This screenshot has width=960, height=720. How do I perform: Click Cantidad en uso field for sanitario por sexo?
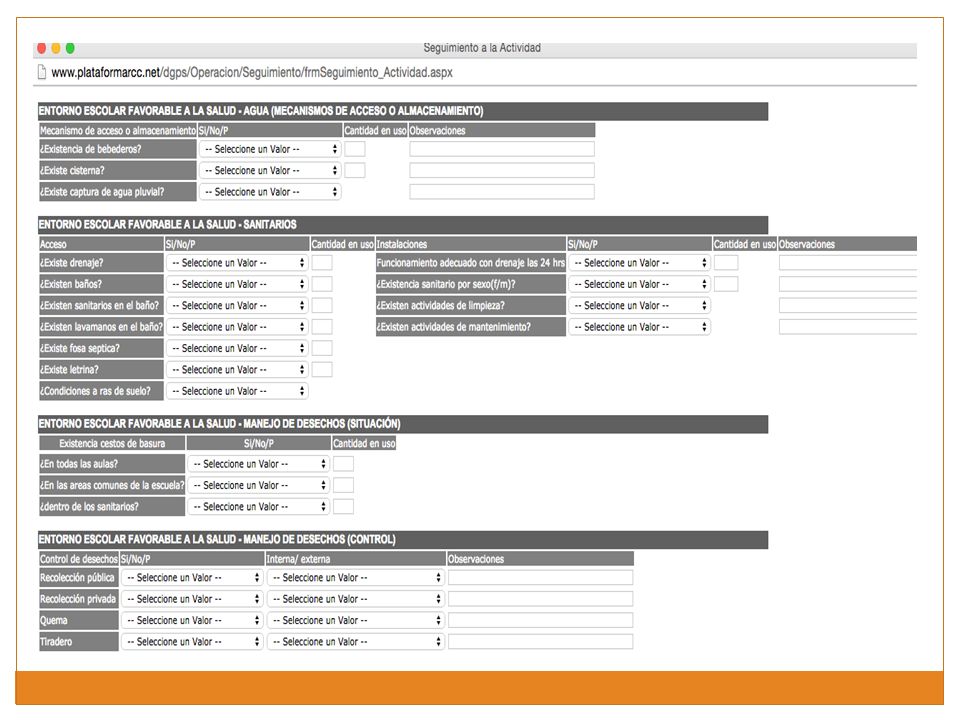pyautogui.click(x=726, y=284)
